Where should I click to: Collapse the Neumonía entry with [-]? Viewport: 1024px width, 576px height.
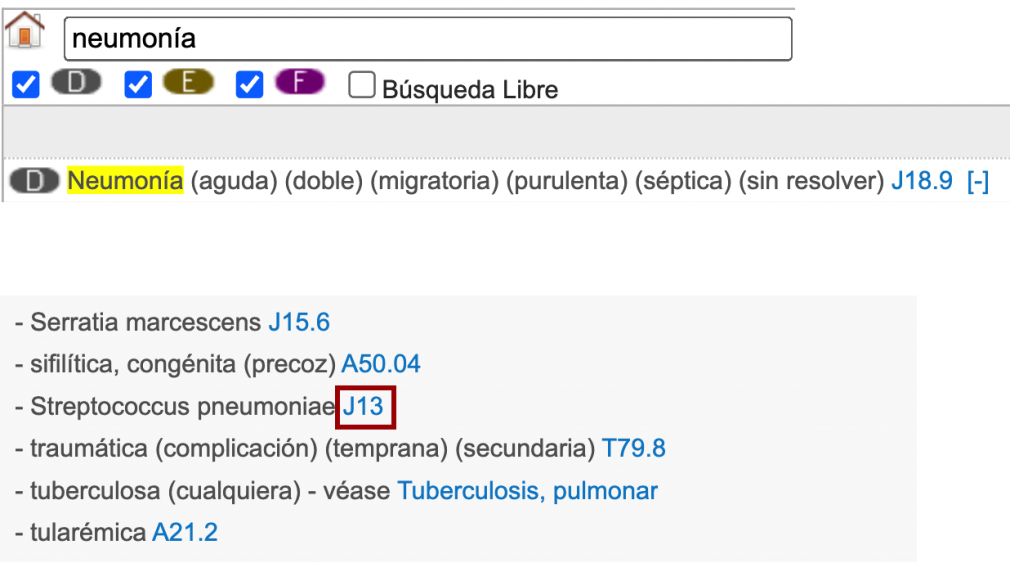[x=978, y=183]
